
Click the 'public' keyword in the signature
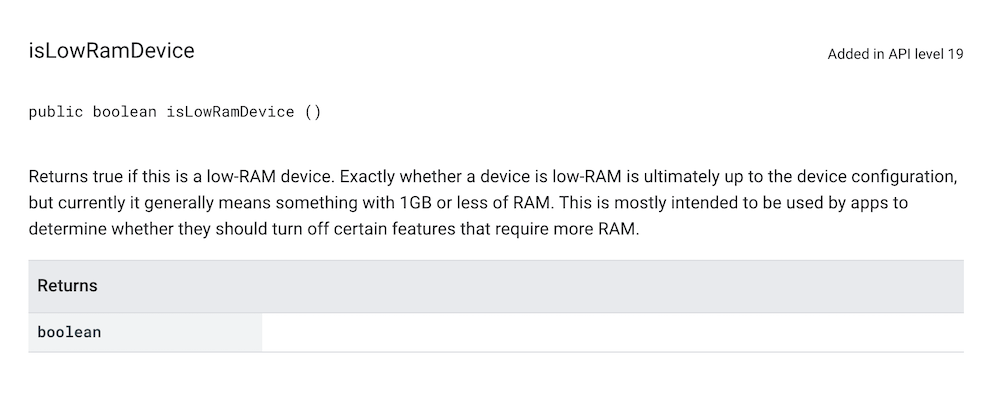[55, 112]
